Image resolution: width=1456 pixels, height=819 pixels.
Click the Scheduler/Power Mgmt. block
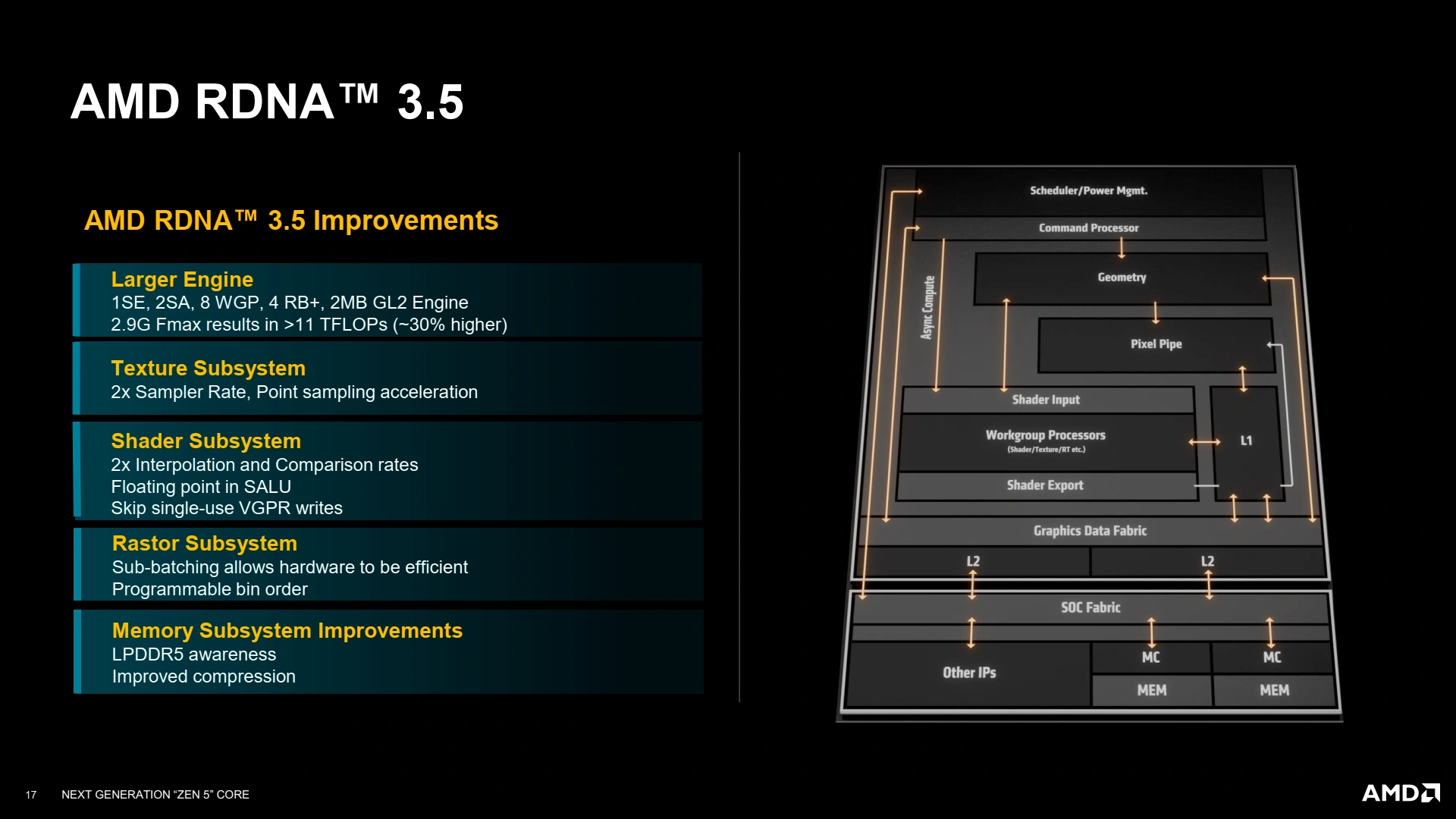(1089, 190)
